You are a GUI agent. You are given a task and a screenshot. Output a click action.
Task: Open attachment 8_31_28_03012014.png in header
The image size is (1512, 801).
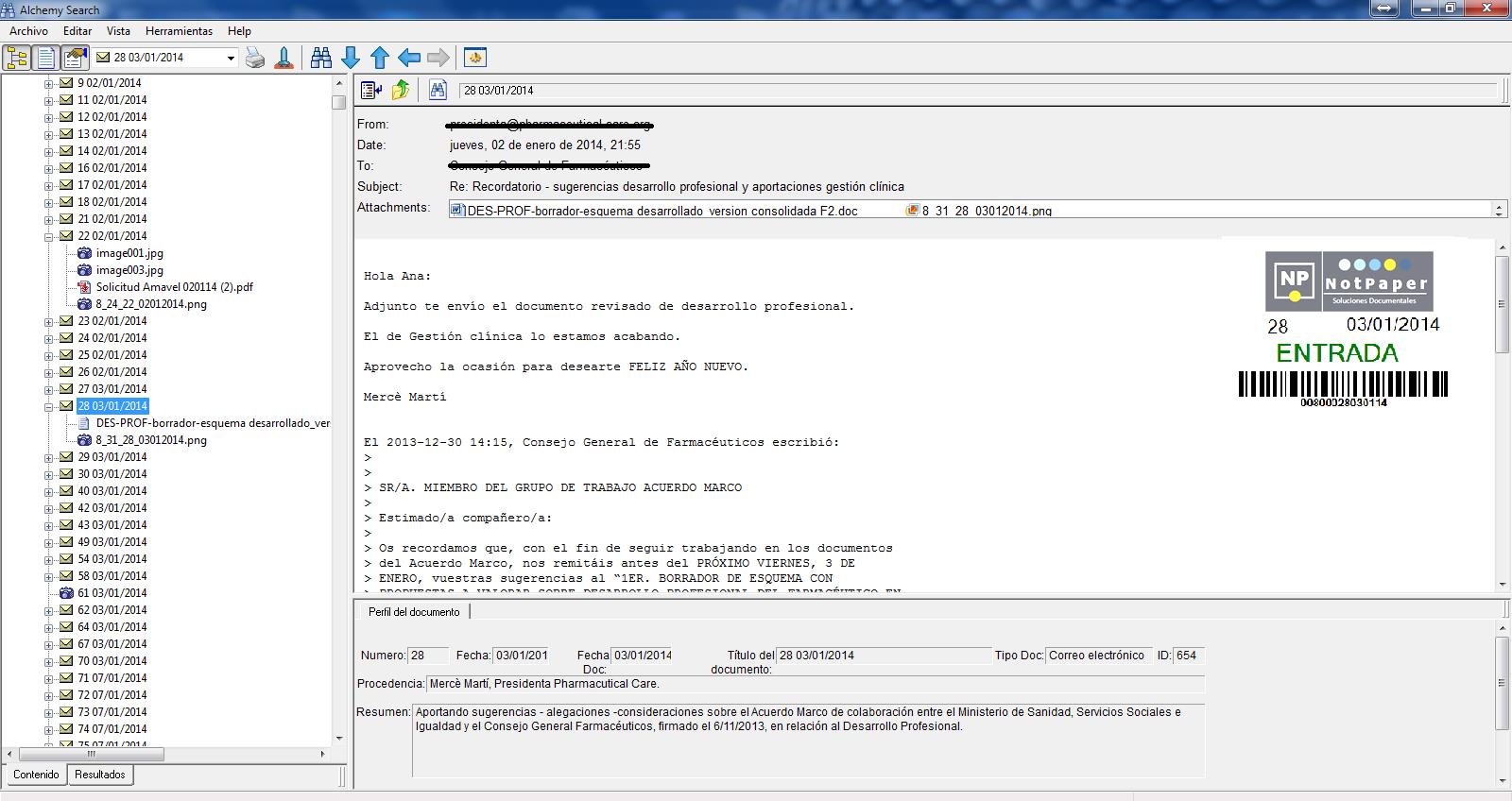click(986, 211)
